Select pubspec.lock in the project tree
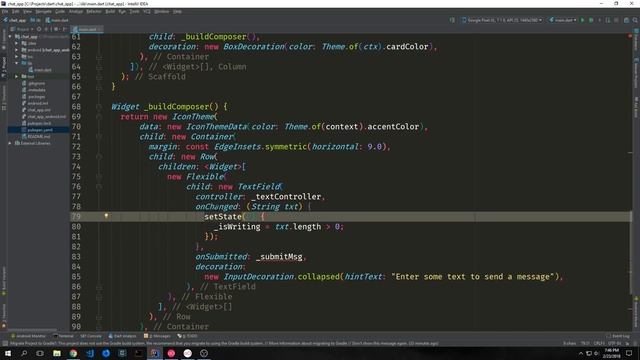This screenshot has height=360, width=640. (36, 123)
